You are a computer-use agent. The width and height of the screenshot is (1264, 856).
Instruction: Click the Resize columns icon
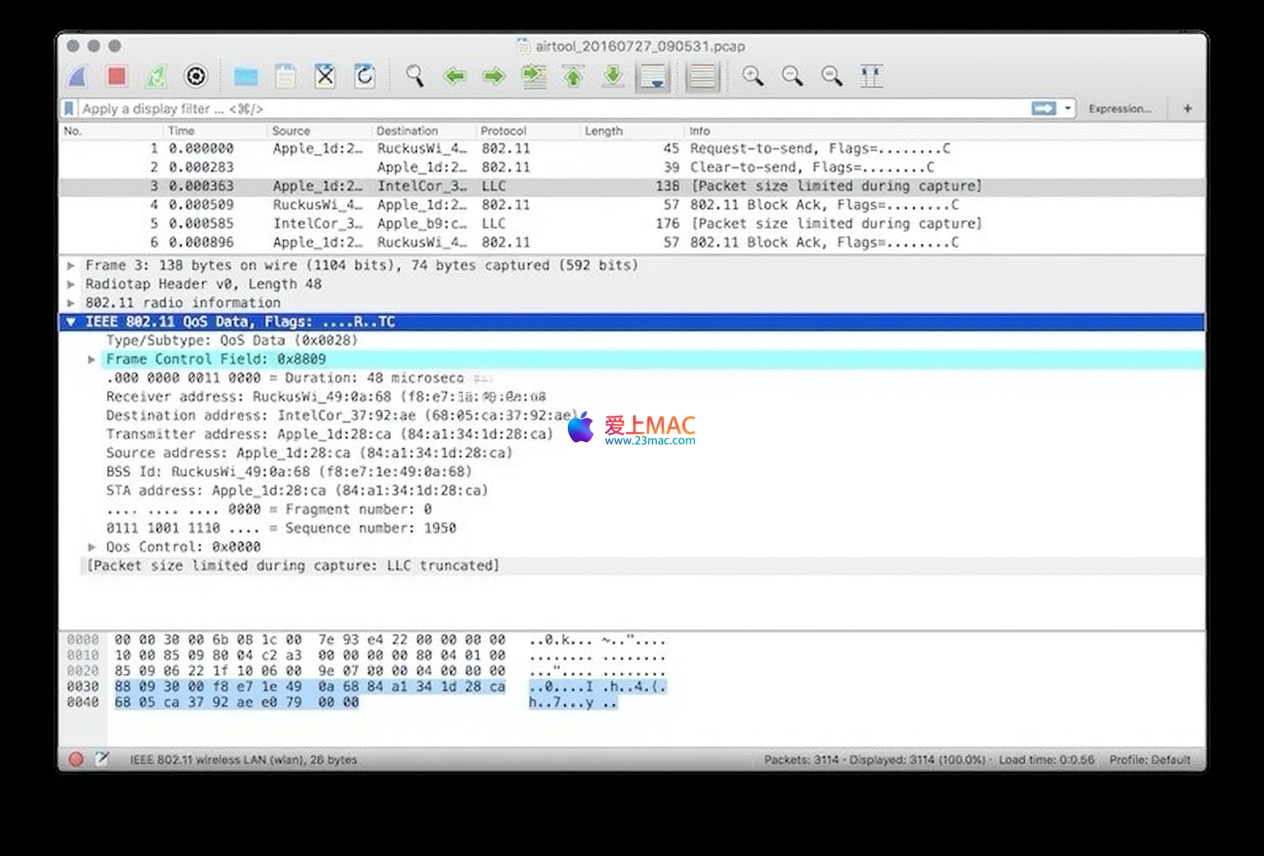[872, 76]
